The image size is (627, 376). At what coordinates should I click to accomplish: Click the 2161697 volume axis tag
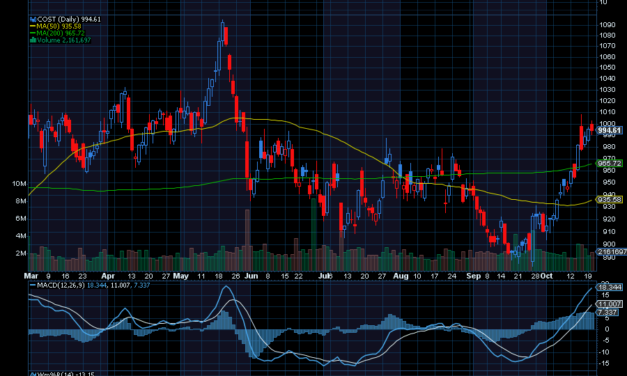pos(611,252)
